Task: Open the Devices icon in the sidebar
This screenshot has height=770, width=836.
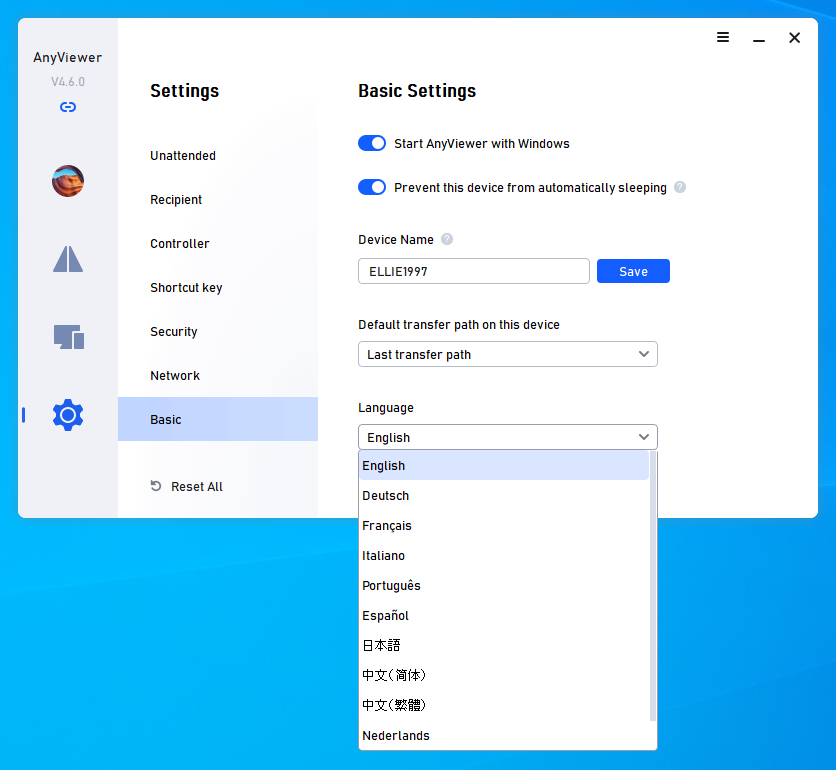Action: tap(69, 337)
